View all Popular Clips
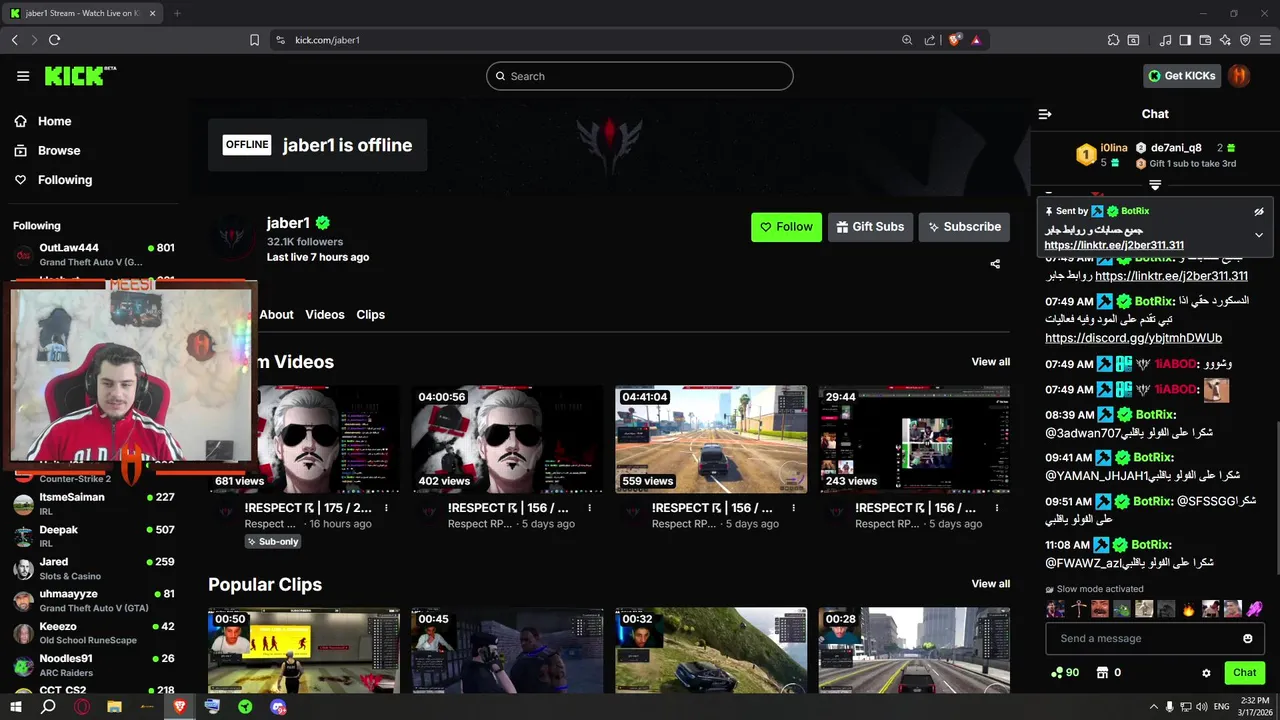Screen dimensions: 1280x720 point(990,584)
